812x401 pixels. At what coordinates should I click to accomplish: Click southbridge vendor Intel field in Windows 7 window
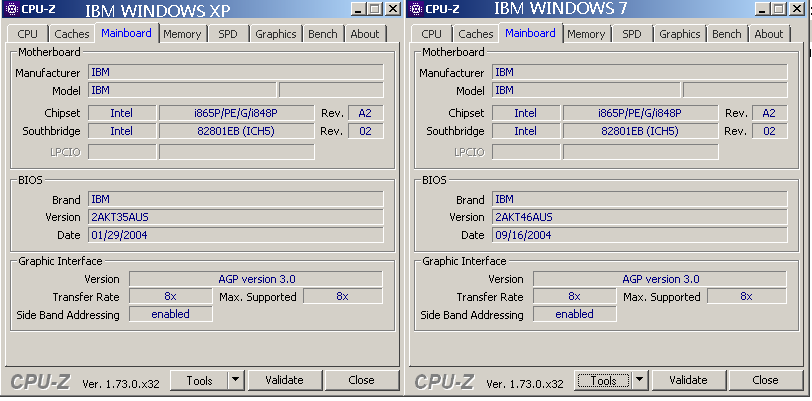[526, 131]
